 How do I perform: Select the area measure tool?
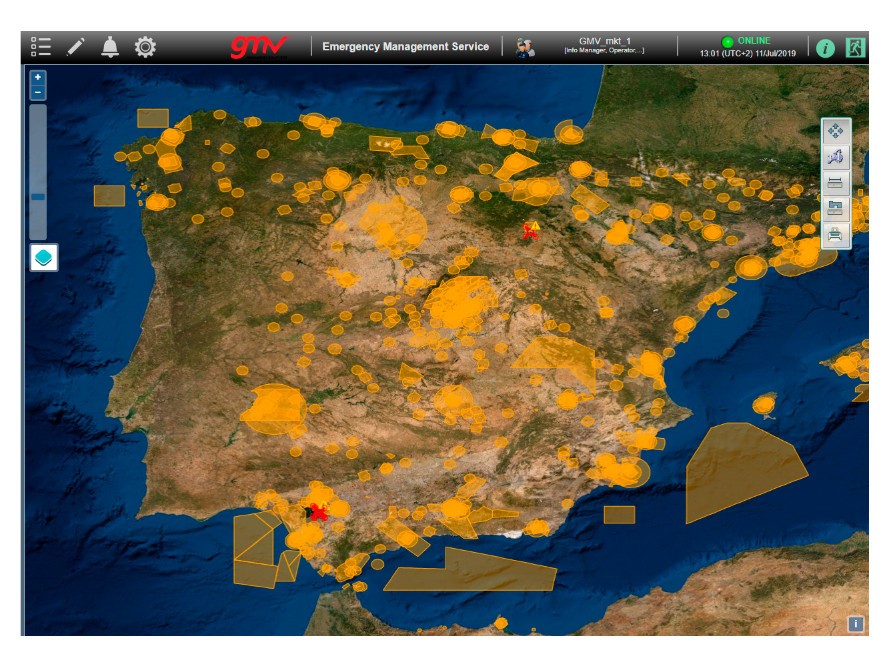pos(835,209)
